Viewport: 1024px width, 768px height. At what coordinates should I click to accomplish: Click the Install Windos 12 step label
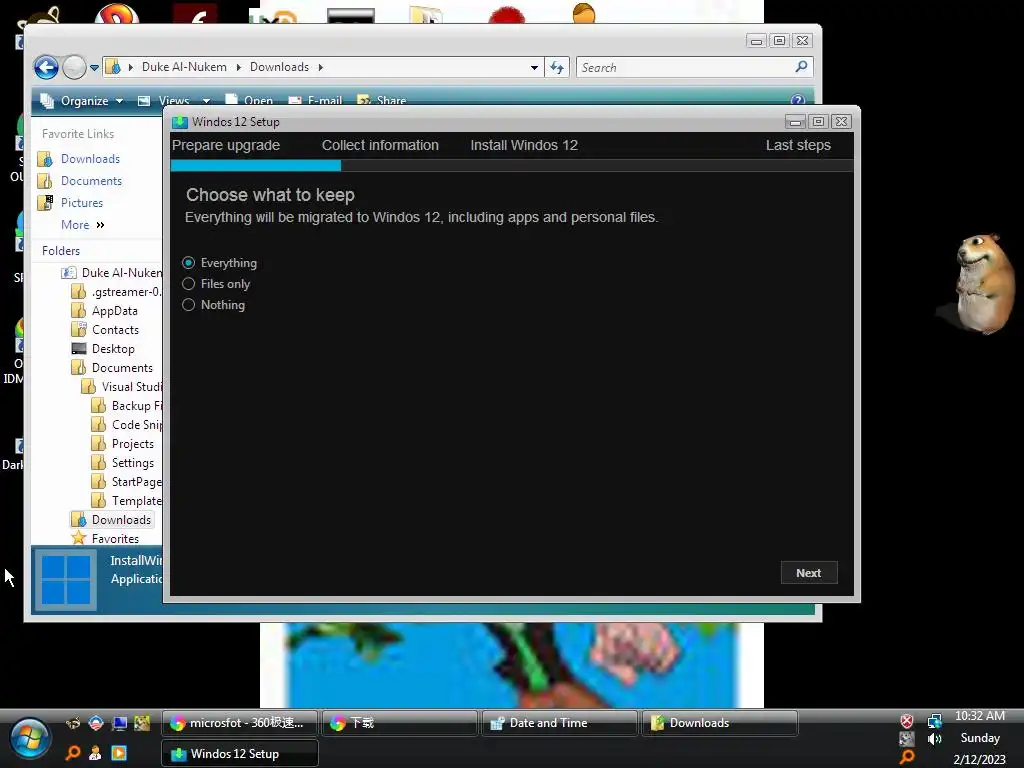click(x=524, y=145)
